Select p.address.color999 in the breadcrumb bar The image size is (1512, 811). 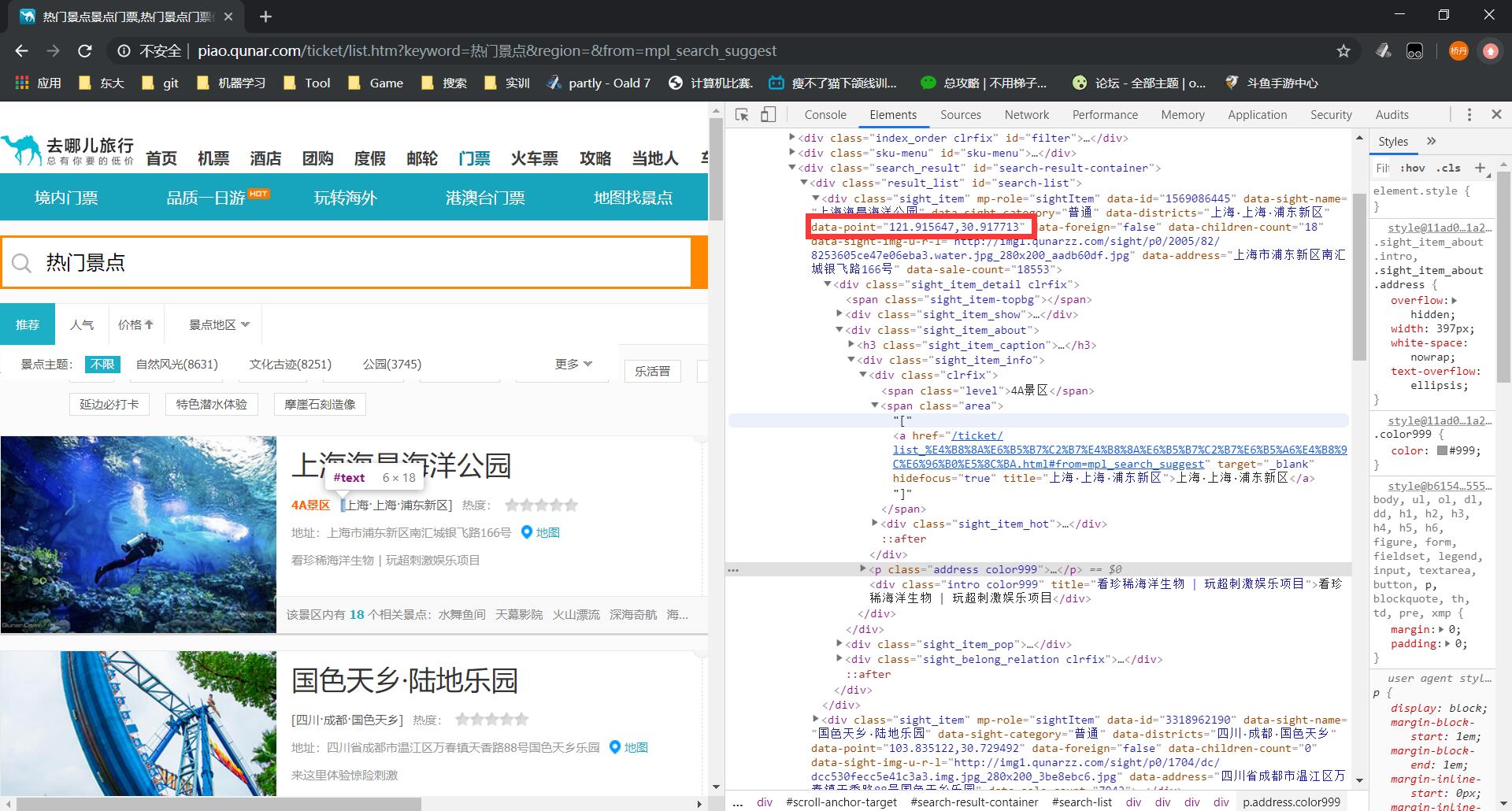click(1291, 802)
